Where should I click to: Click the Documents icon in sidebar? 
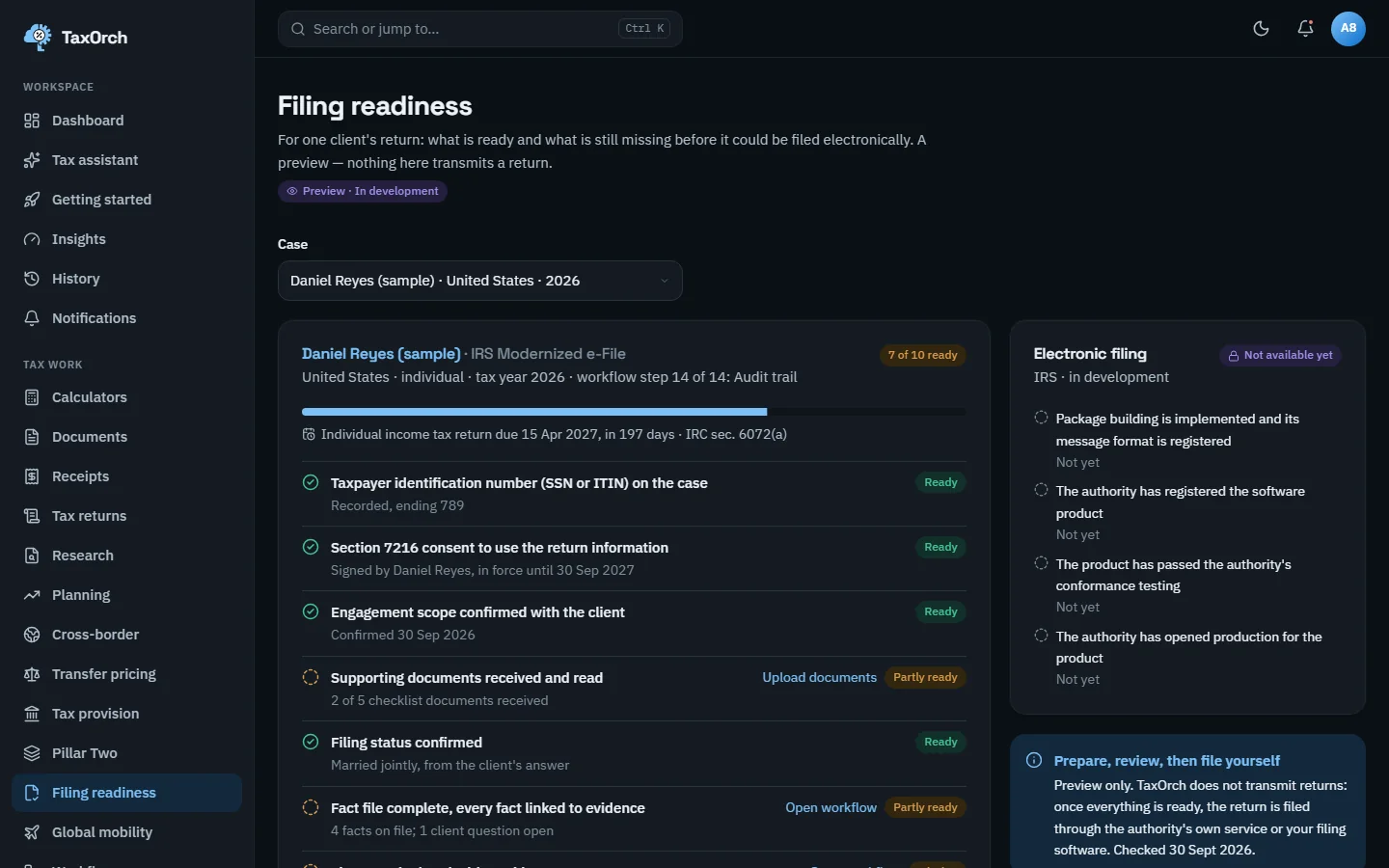point(32,437)
